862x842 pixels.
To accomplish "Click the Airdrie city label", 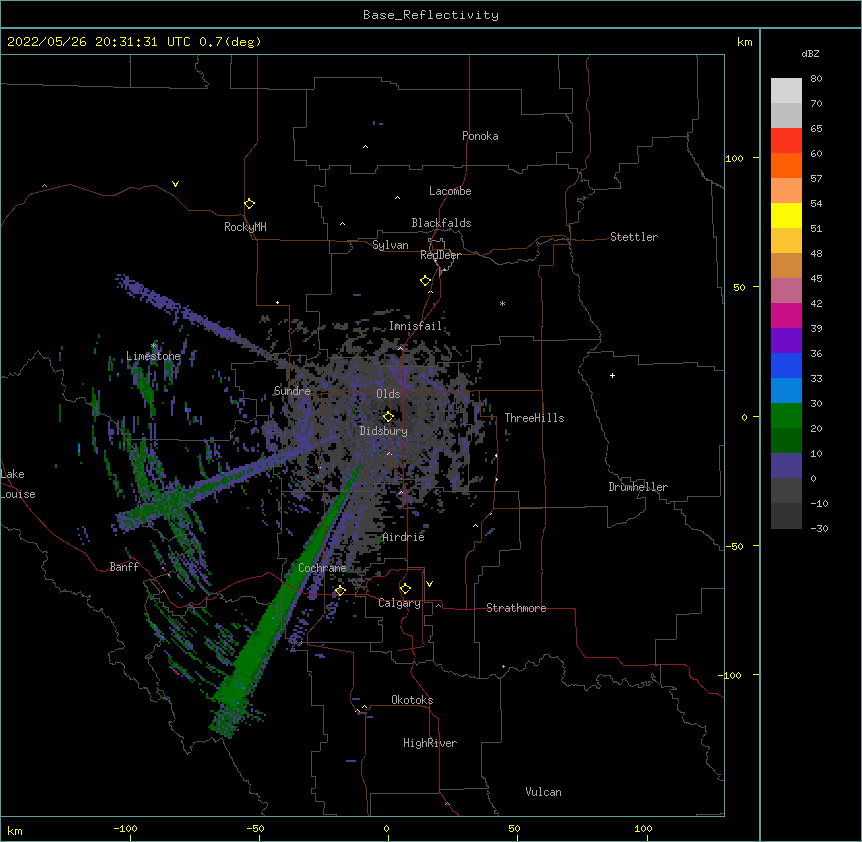I will coord(403,537).
